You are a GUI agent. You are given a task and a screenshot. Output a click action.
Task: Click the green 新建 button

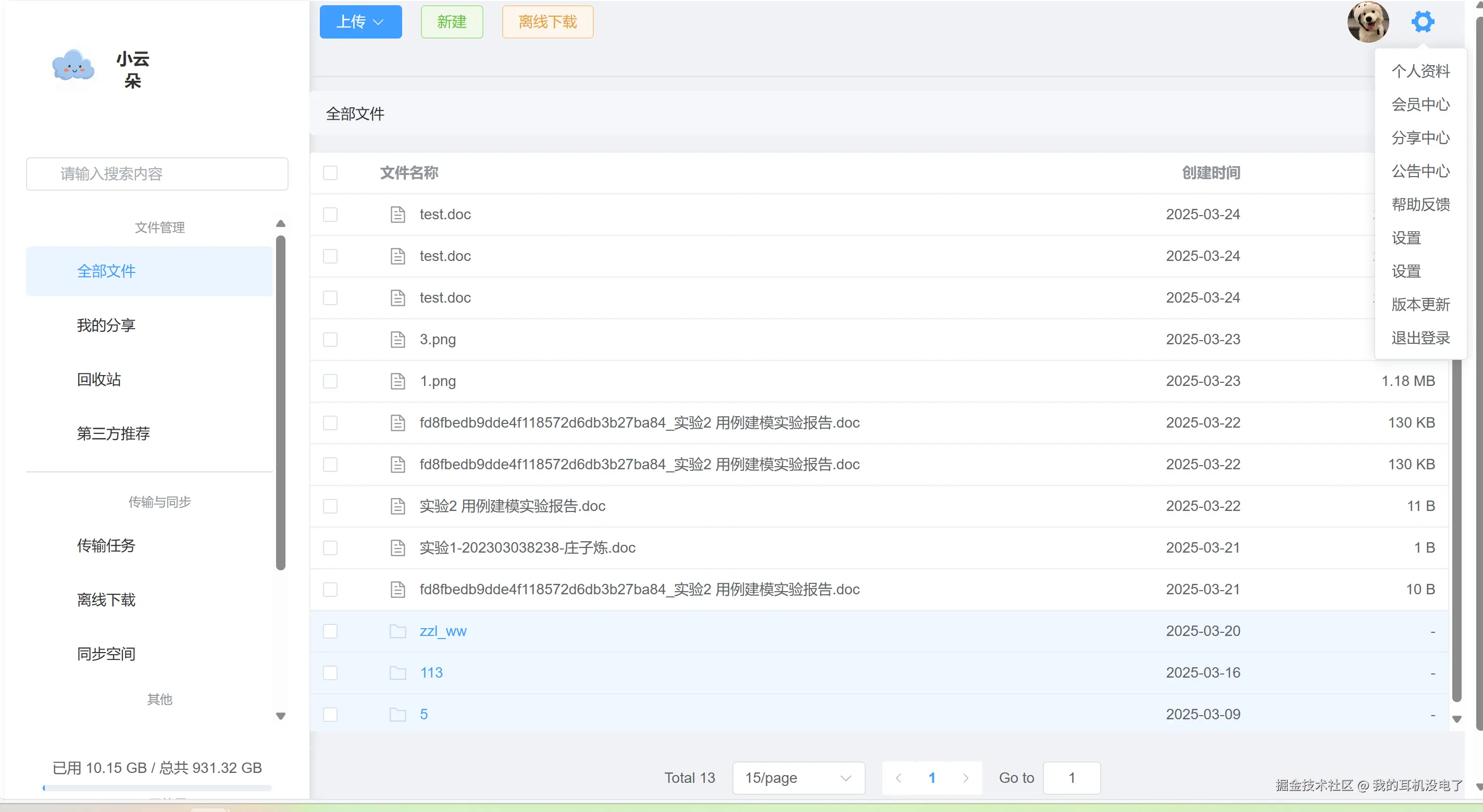[x=451, y=22]
